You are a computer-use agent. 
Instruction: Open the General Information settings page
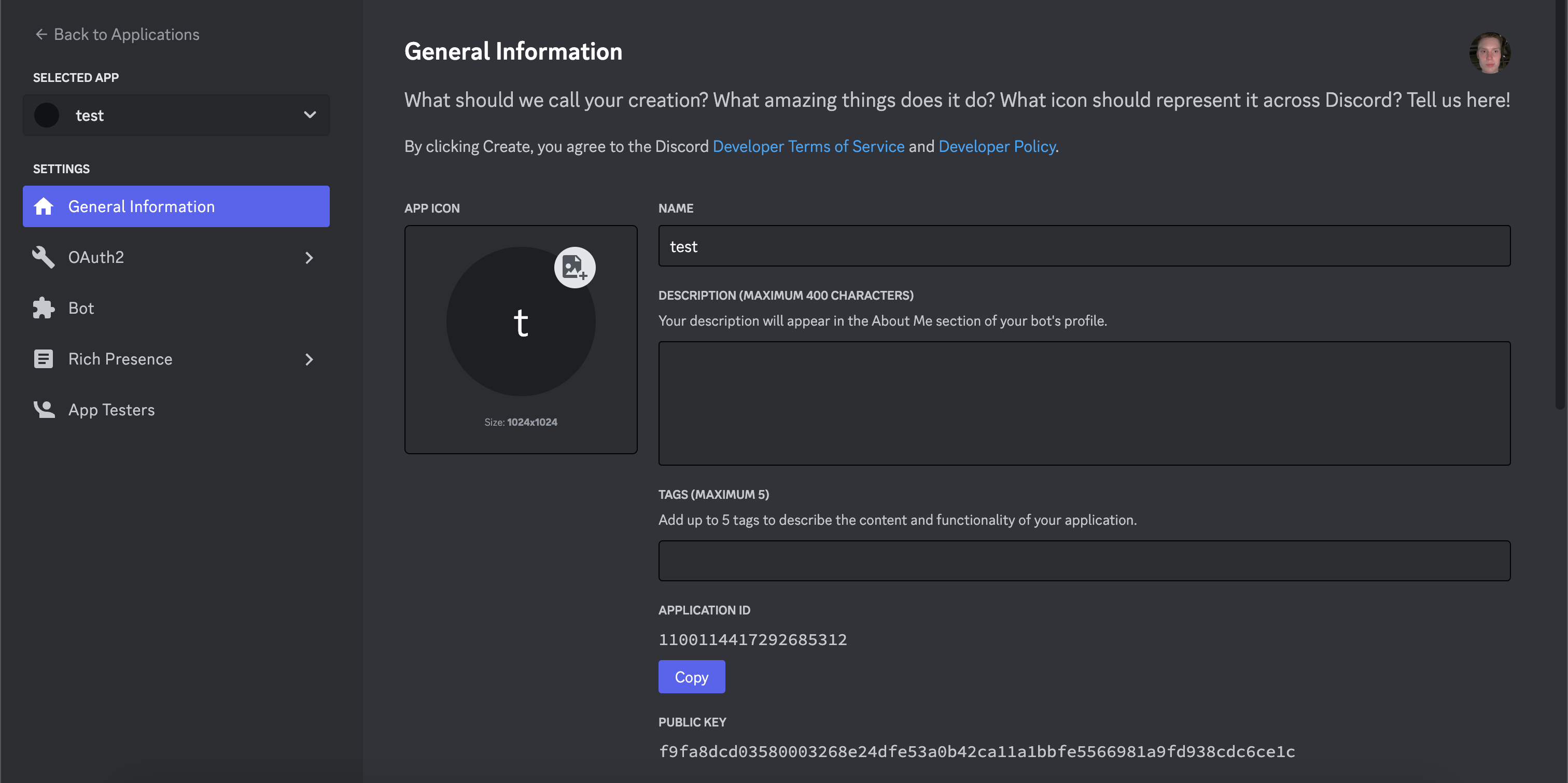point(176,206)
